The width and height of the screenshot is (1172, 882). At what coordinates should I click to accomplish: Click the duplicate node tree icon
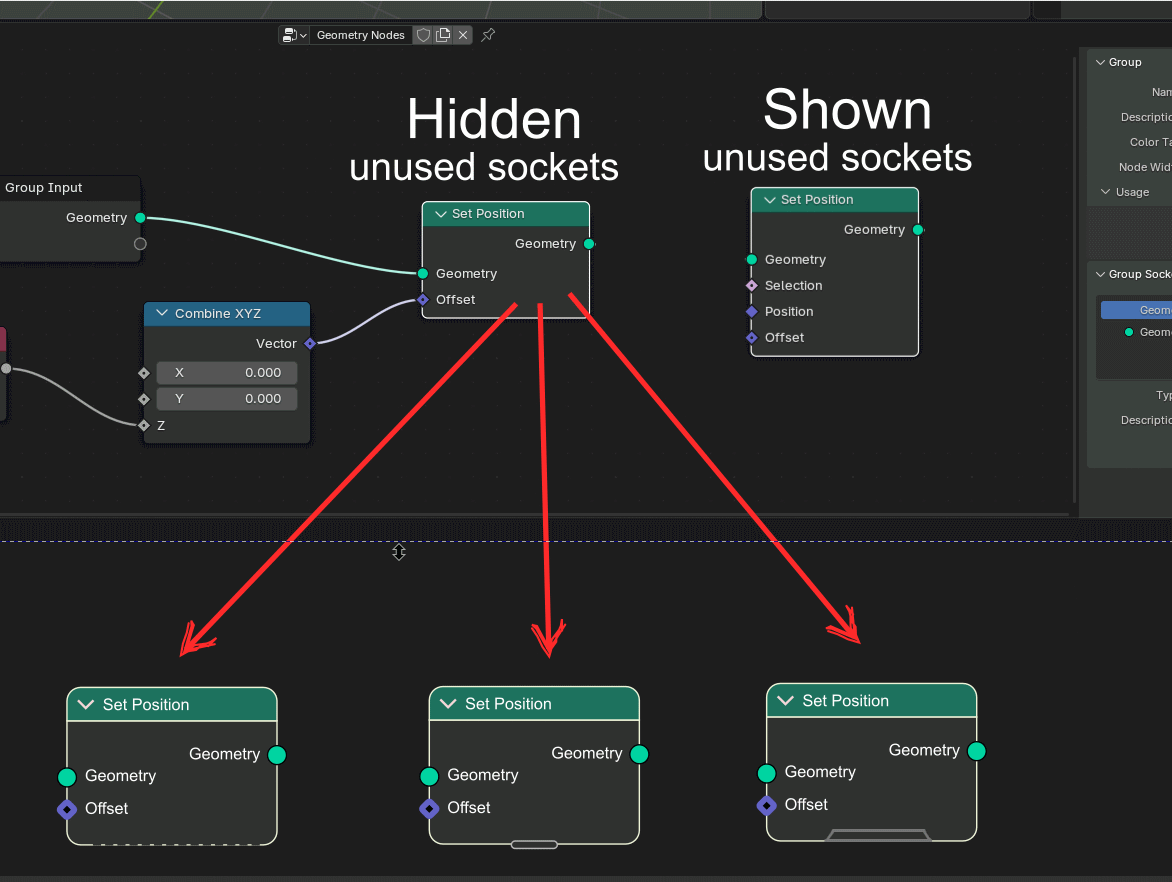tap(443, 35)
